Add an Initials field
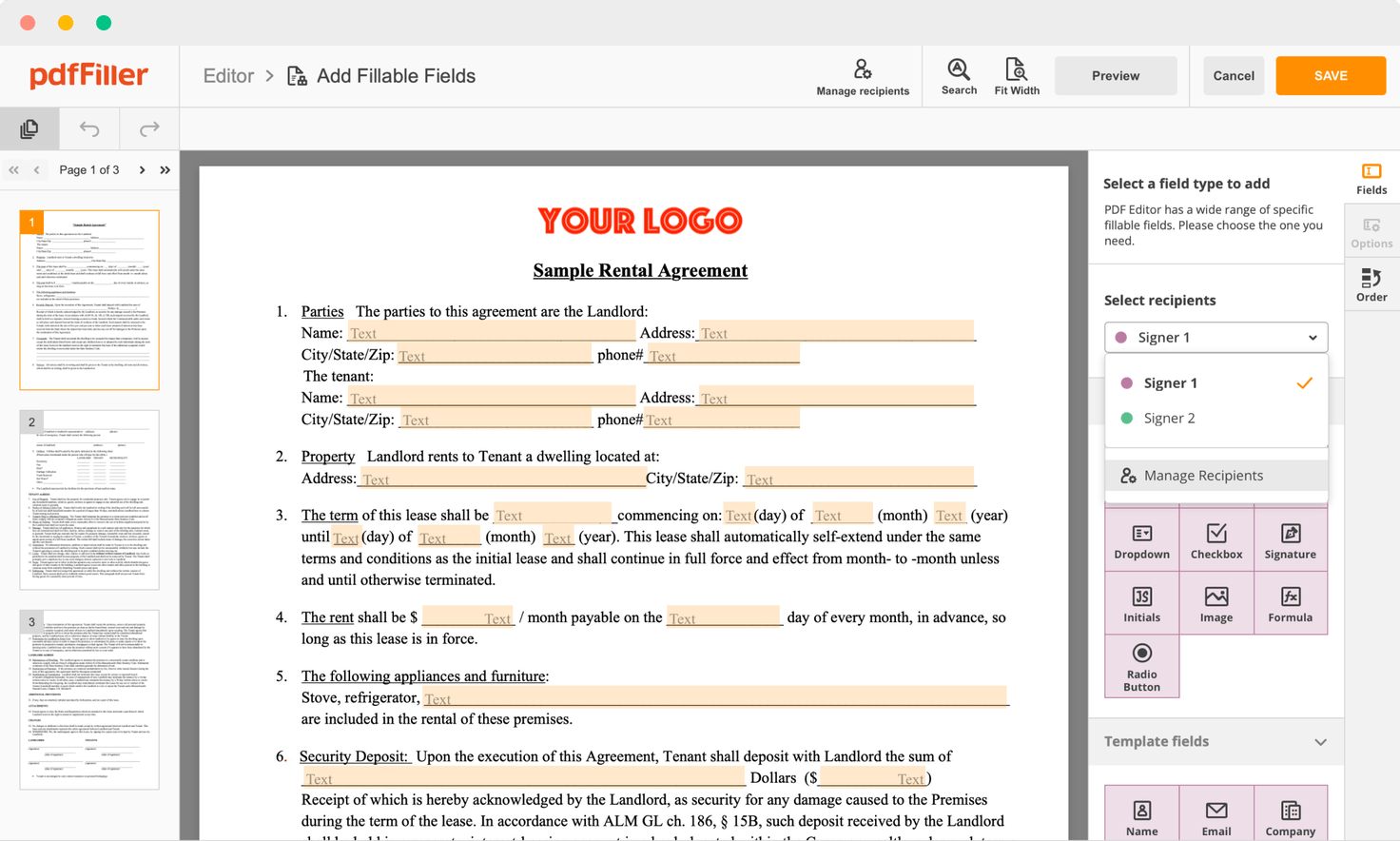The height and width of the screenshot is (841, 1400). coord(1141,603)
